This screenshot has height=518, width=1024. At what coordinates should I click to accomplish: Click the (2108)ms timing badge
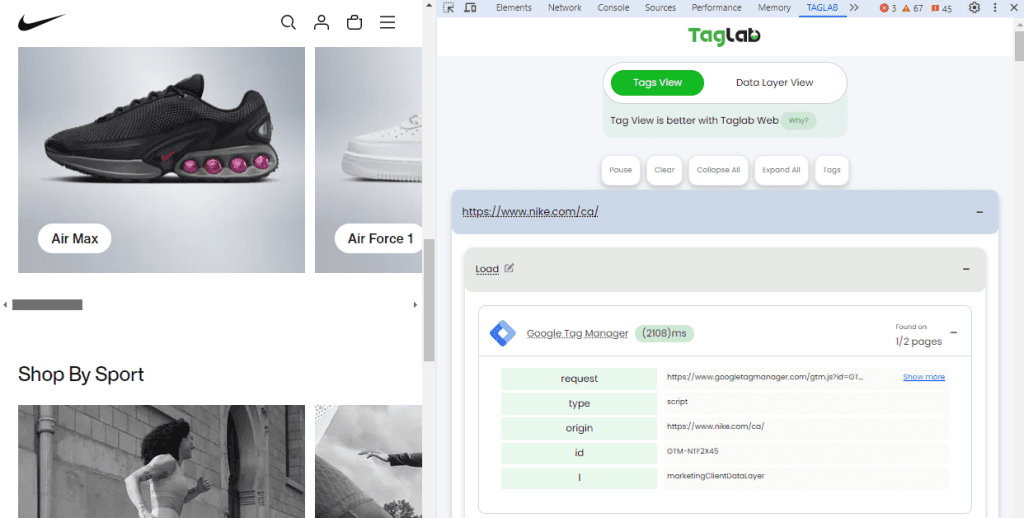(x=664, y=333)
